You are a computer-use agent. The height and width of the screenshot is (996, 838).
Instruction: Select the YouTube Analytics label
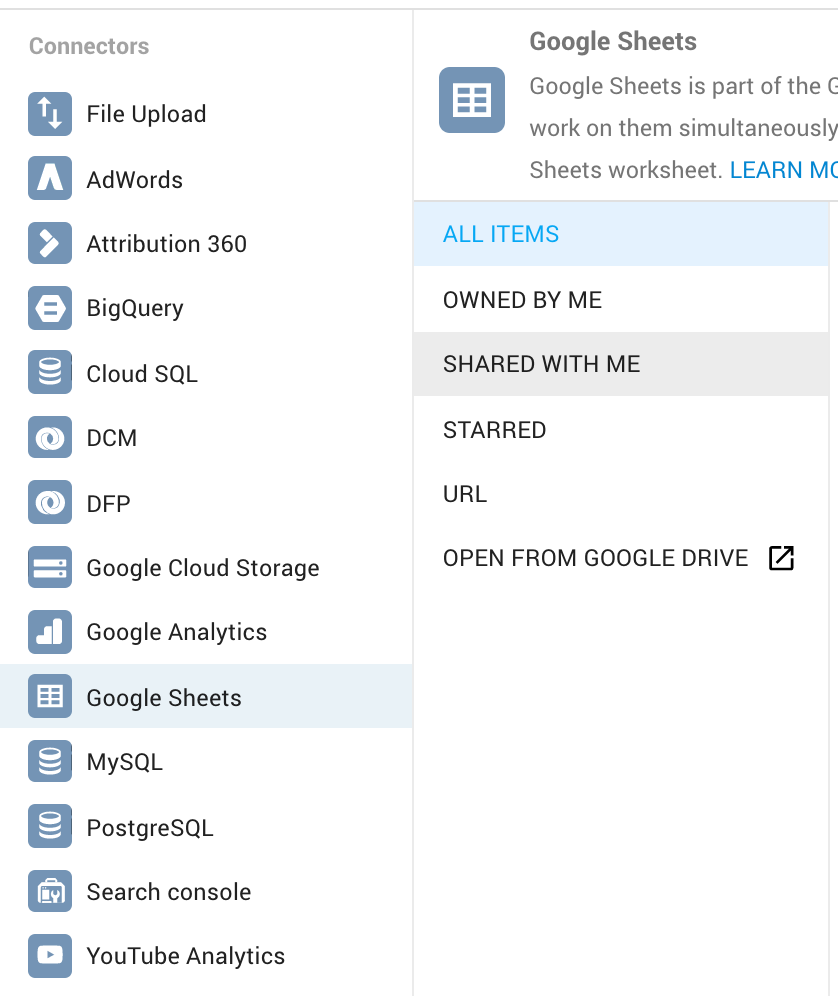tap(186, 957)
